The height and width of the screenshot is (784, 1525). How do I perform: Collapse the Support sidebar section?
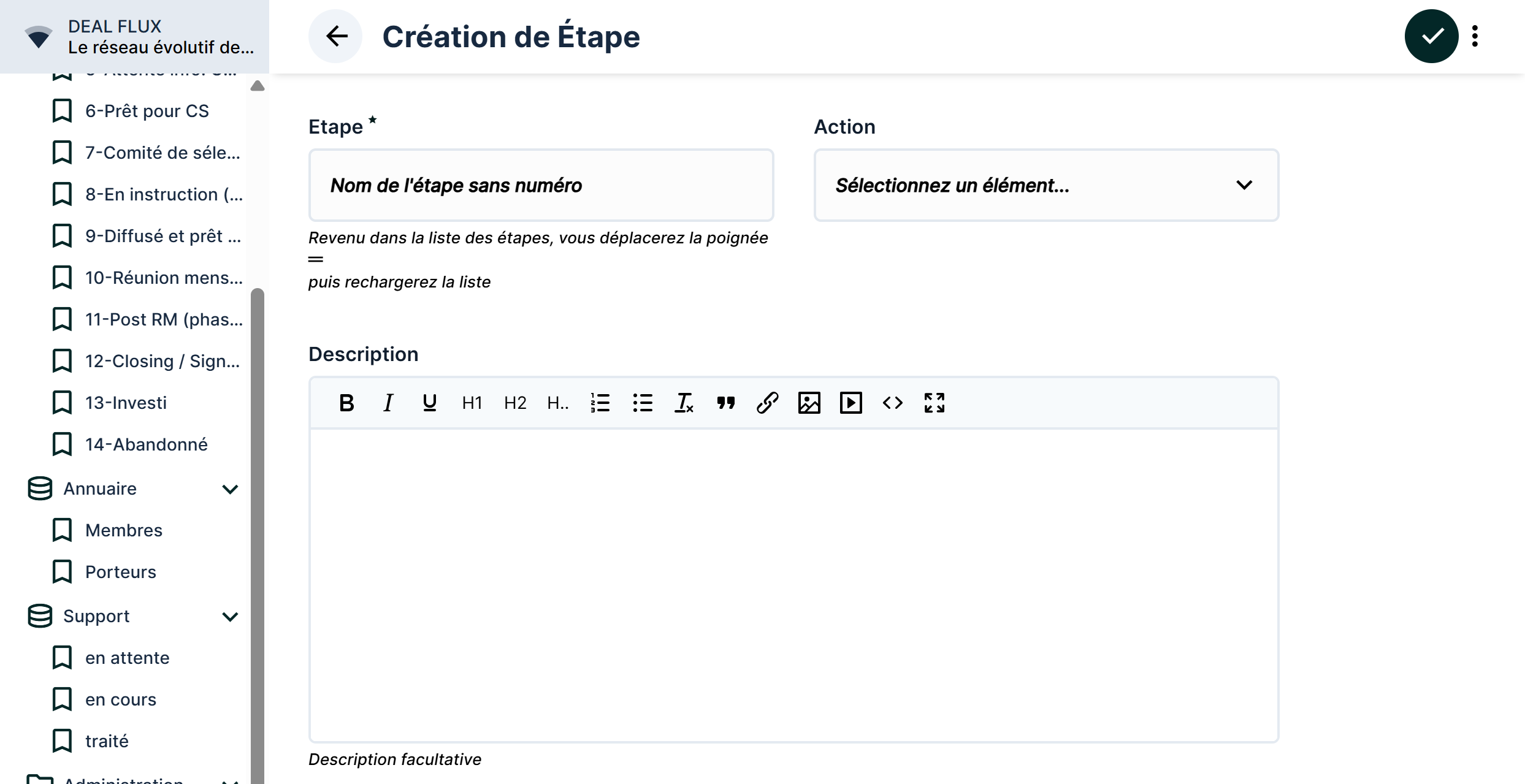click(230, 617)
